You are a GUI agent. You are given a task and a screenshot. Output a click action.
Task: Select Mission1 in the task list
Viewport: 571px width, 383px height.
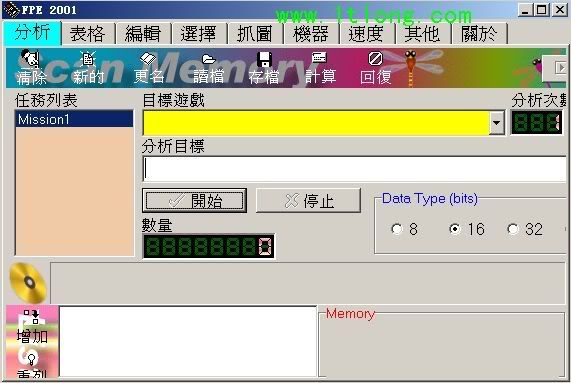click(74, 119)
